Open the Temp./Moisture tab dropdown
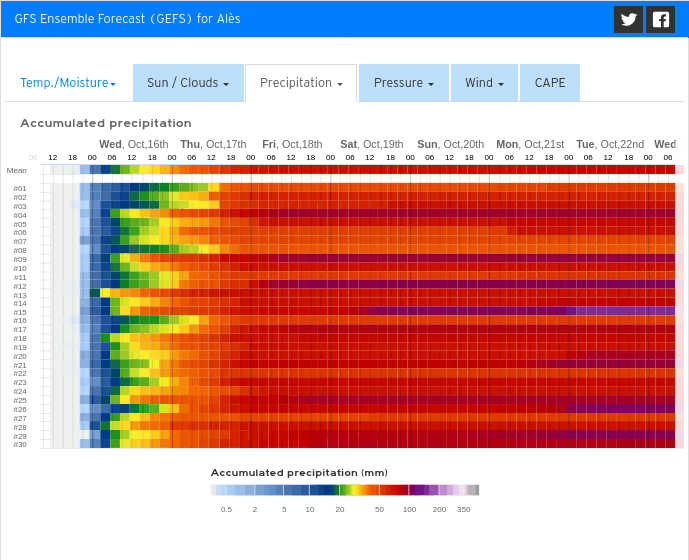Image resolution: width=689 pixels, height=560 pixels. point(68,83)
